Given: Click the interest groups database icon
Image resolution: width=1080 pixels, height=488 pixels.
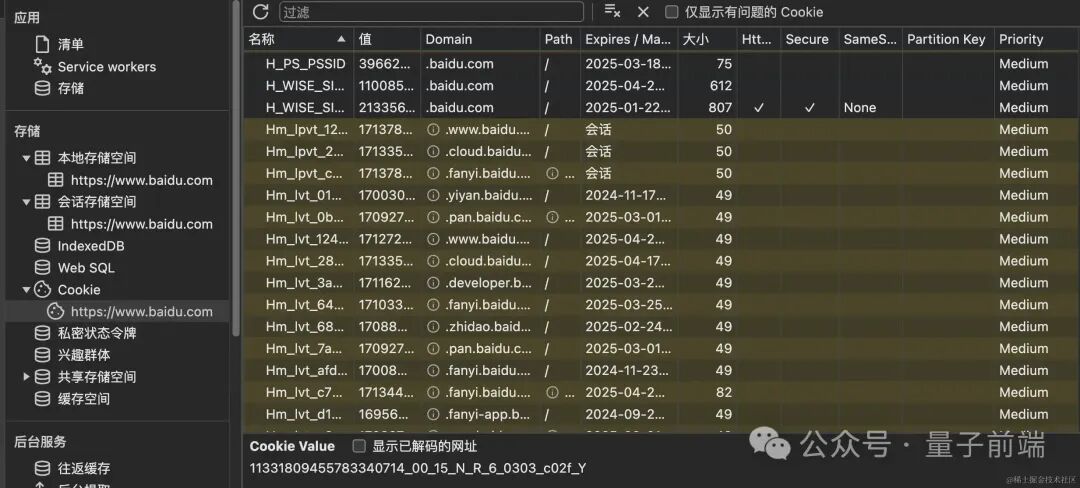Looking at the screenshot, I should pos(43,355).
